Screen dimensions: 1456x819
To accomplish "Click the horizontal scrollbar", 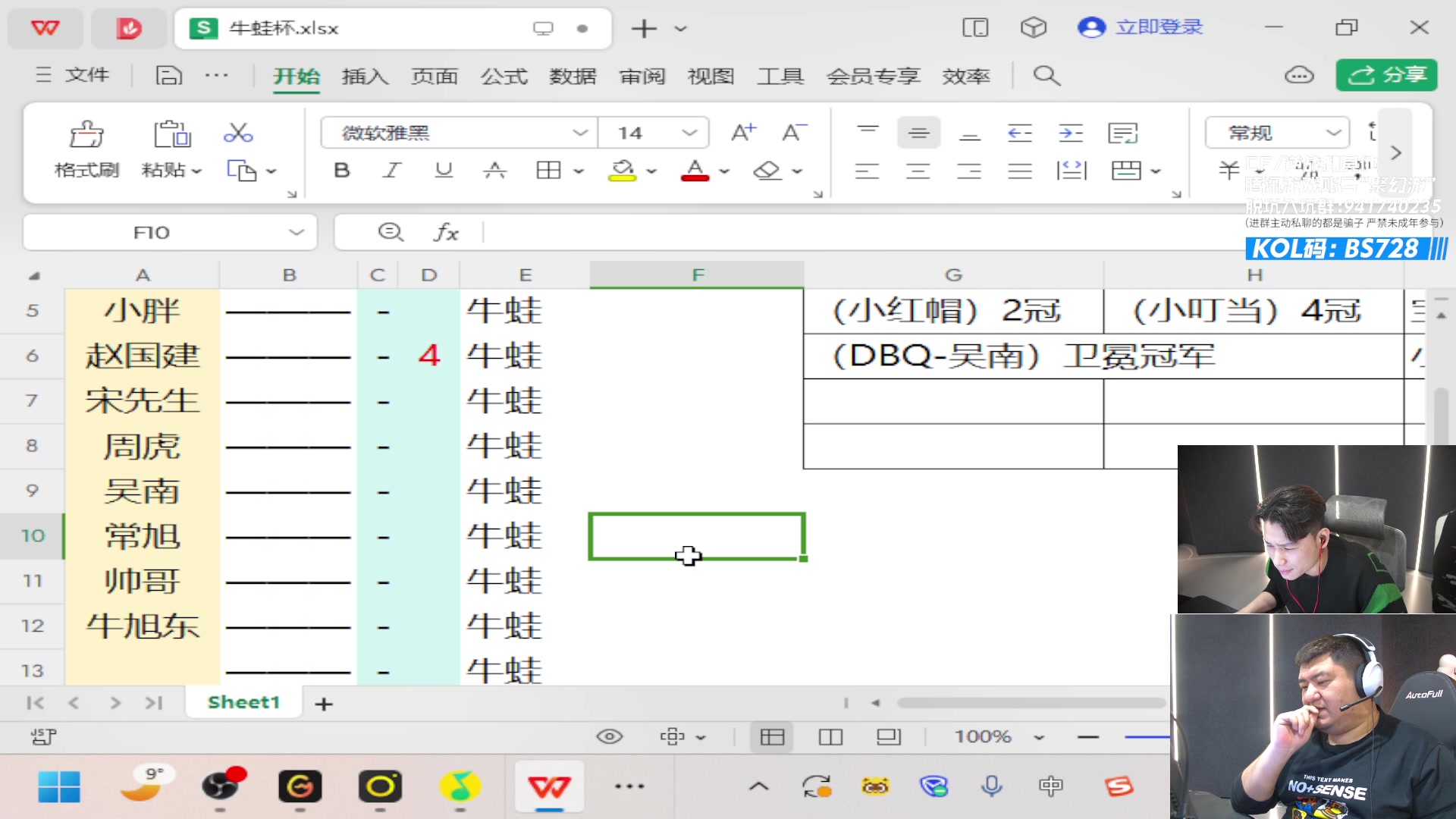I will (x=1031, y=703).
